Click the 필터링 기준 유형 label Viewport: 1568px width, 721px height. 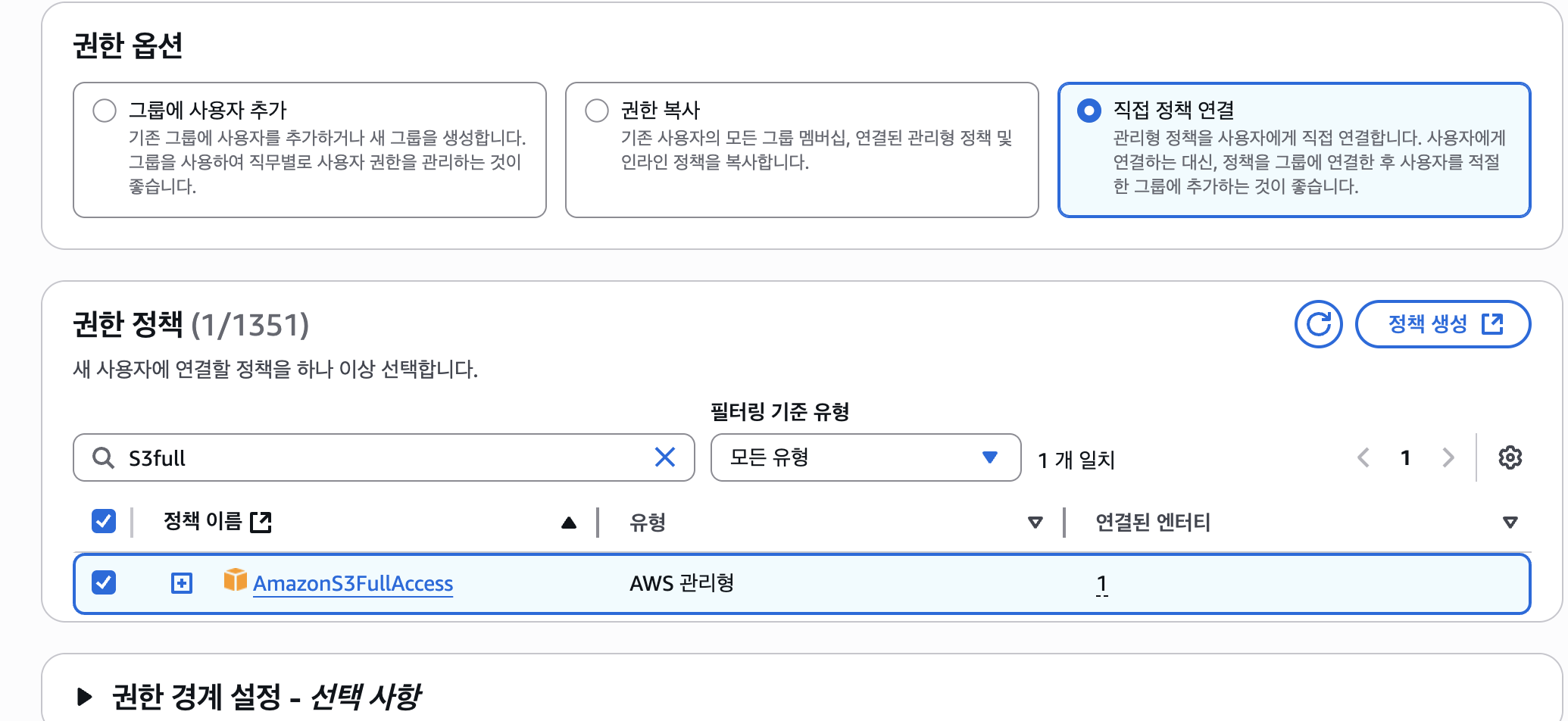click(x=779, y=411)
